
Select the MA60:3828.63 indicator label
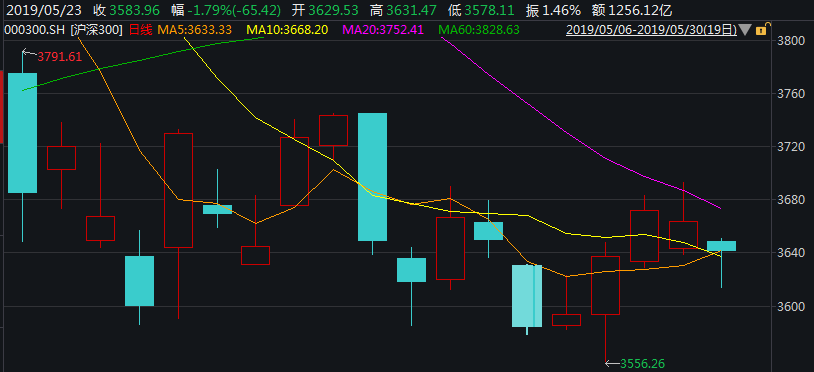point(479,30)
